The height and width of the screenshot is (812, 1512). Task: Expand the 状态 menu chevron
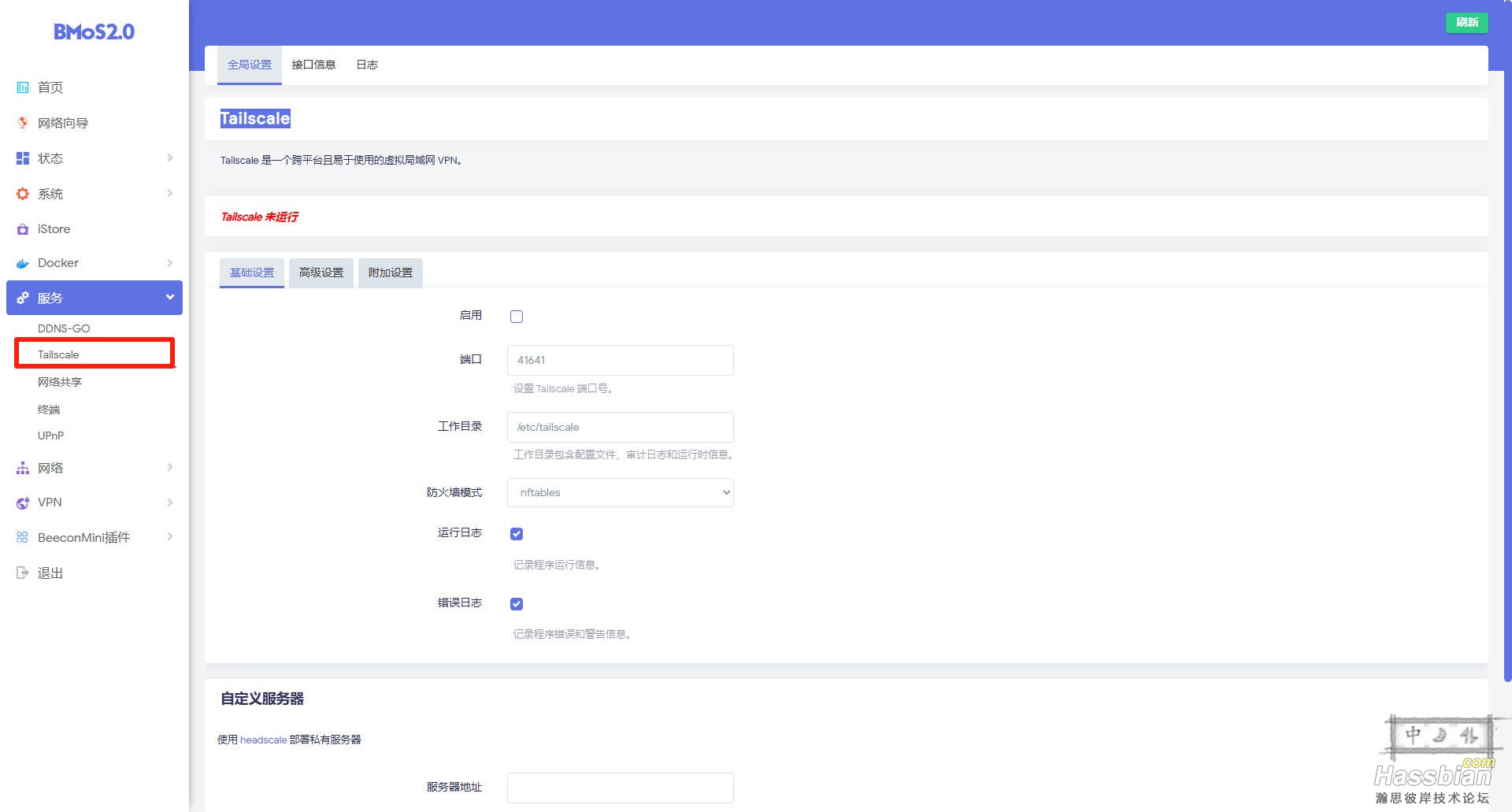click(169, 158)
